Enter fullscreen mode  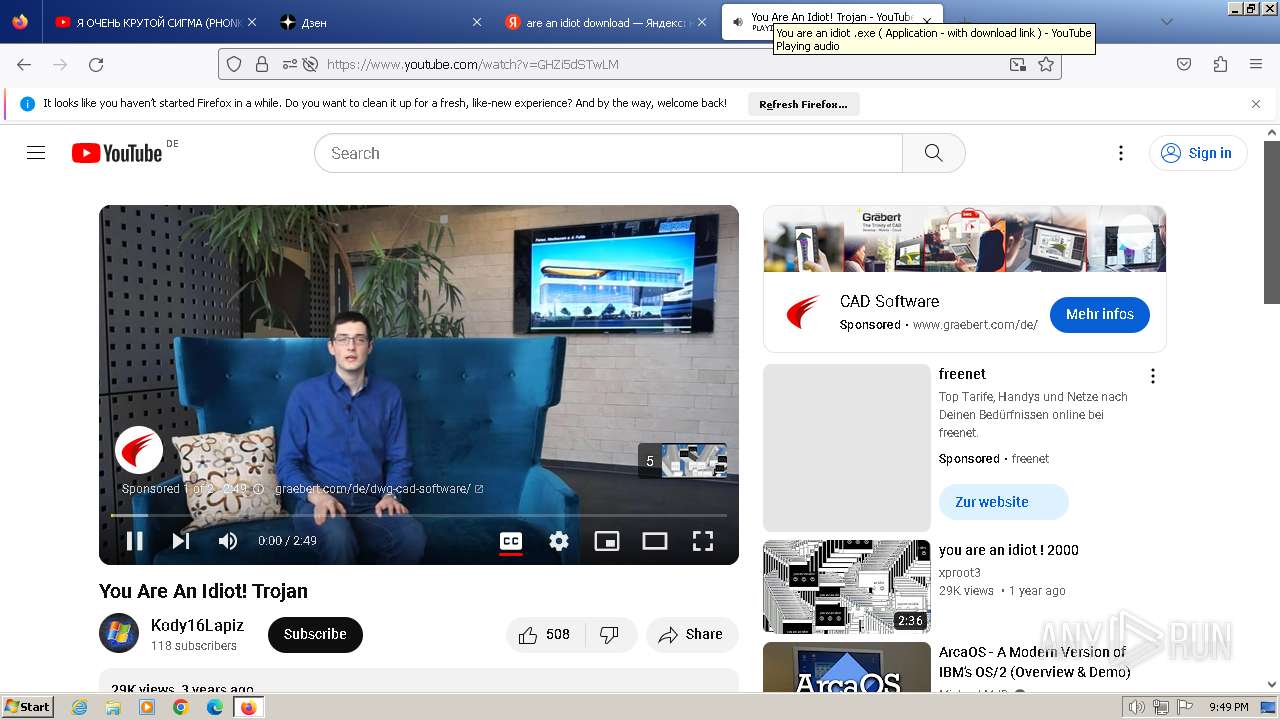coord(703,541)
